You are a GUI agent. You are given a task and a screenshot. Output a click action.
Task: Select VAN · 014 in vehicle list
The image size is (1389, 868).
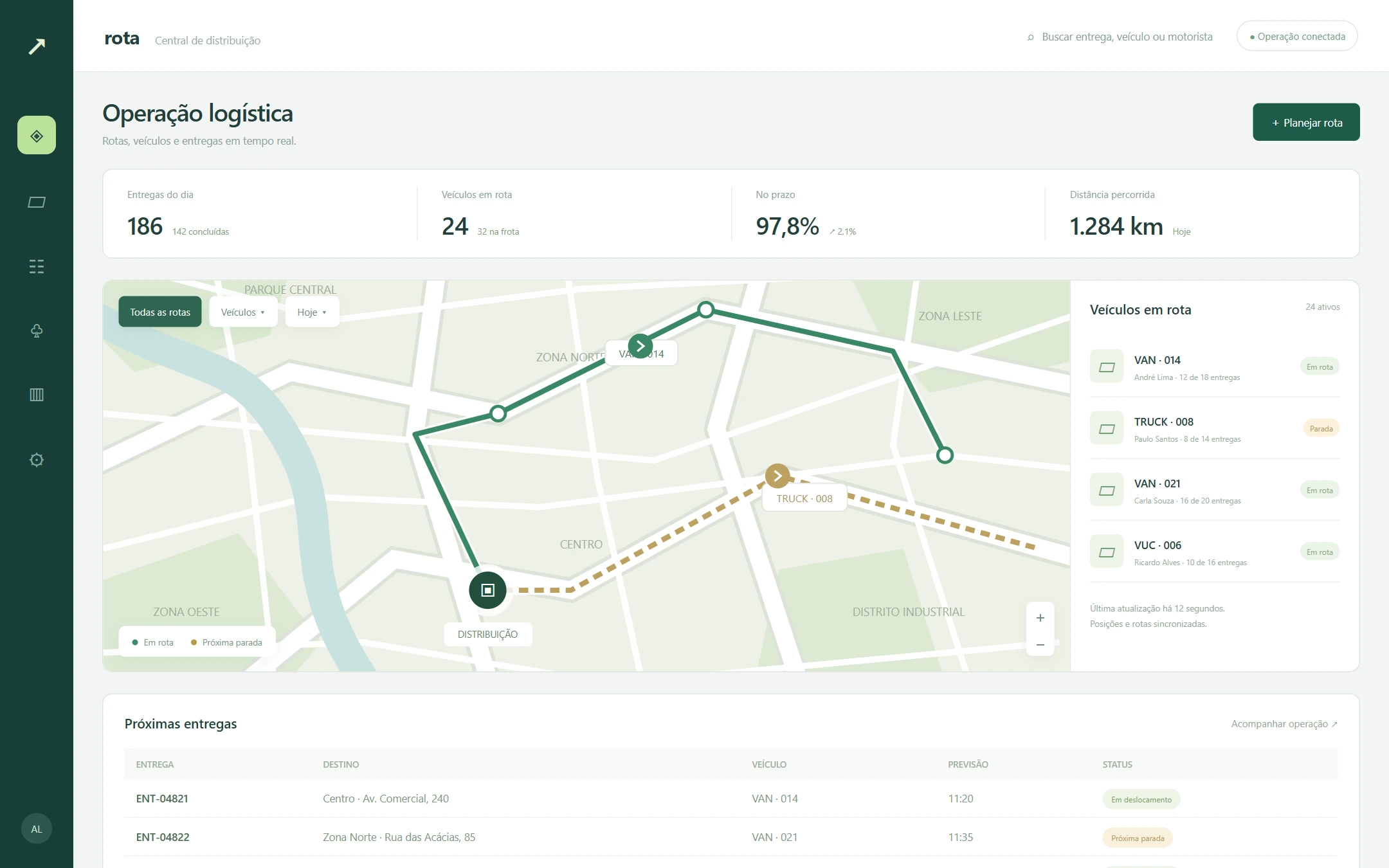coord(1215,367)
